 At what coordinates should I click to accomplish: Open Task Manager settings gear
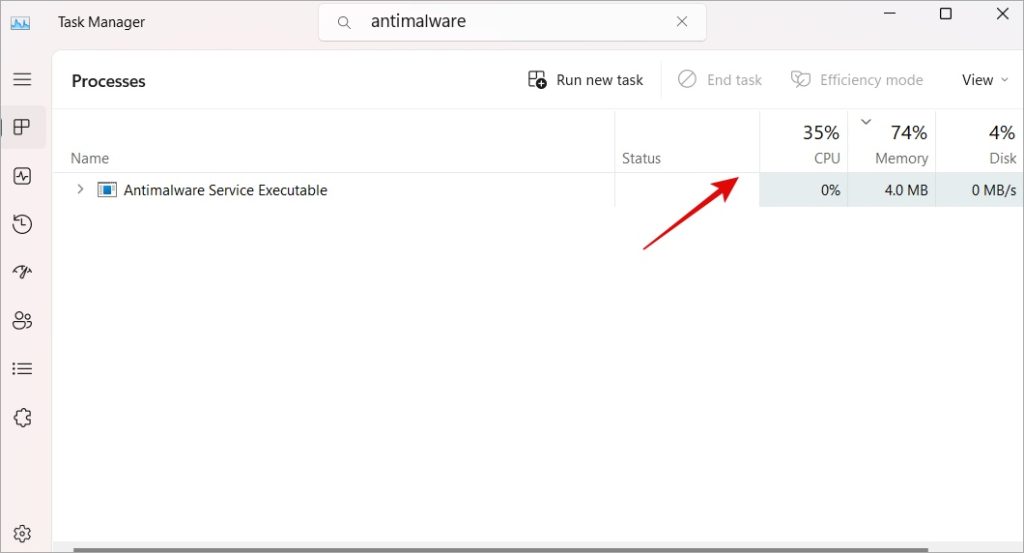click(22, 533)
